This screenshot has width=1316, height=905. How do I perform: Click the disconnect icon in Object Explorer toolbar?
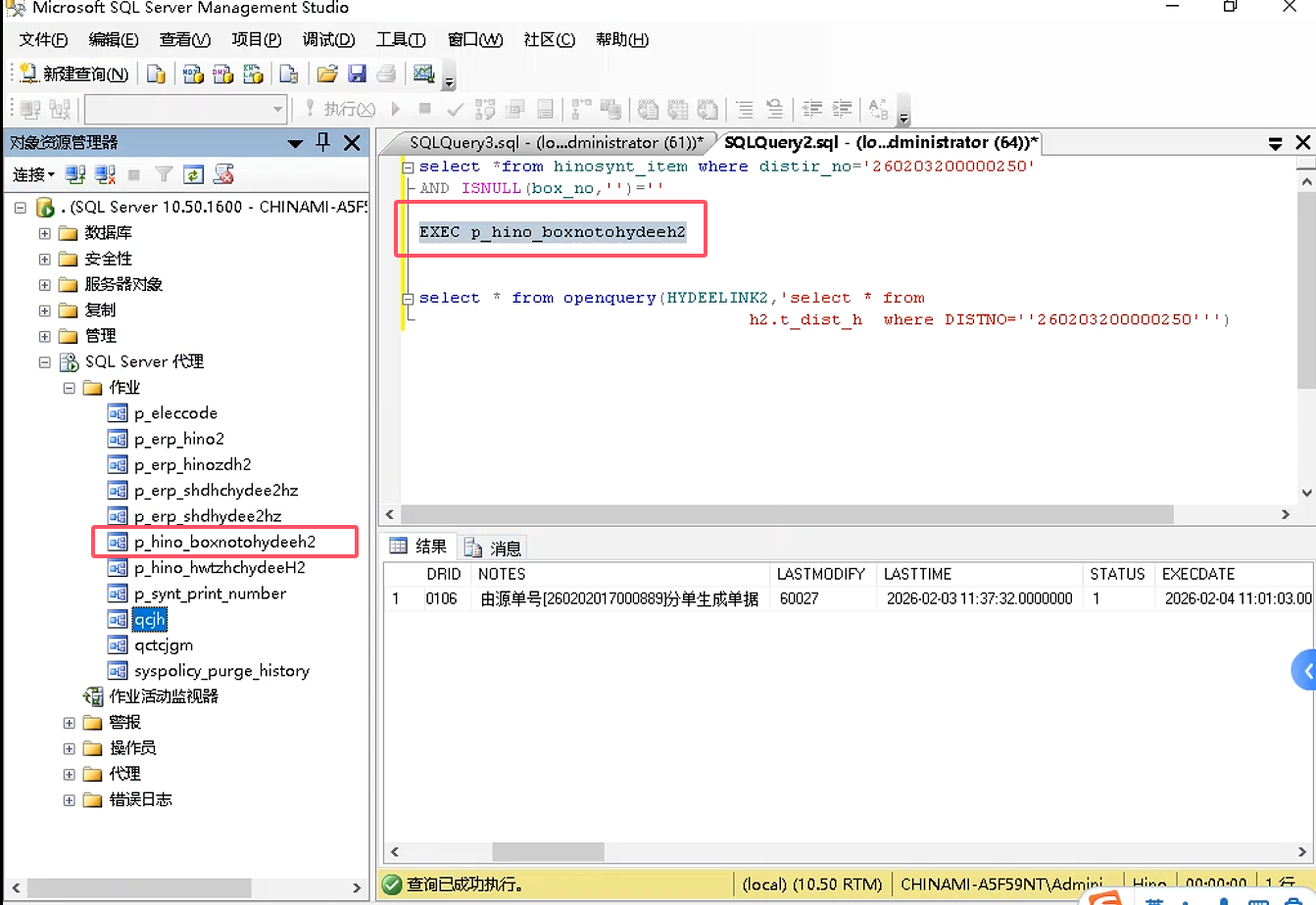[x=106, y=175]
